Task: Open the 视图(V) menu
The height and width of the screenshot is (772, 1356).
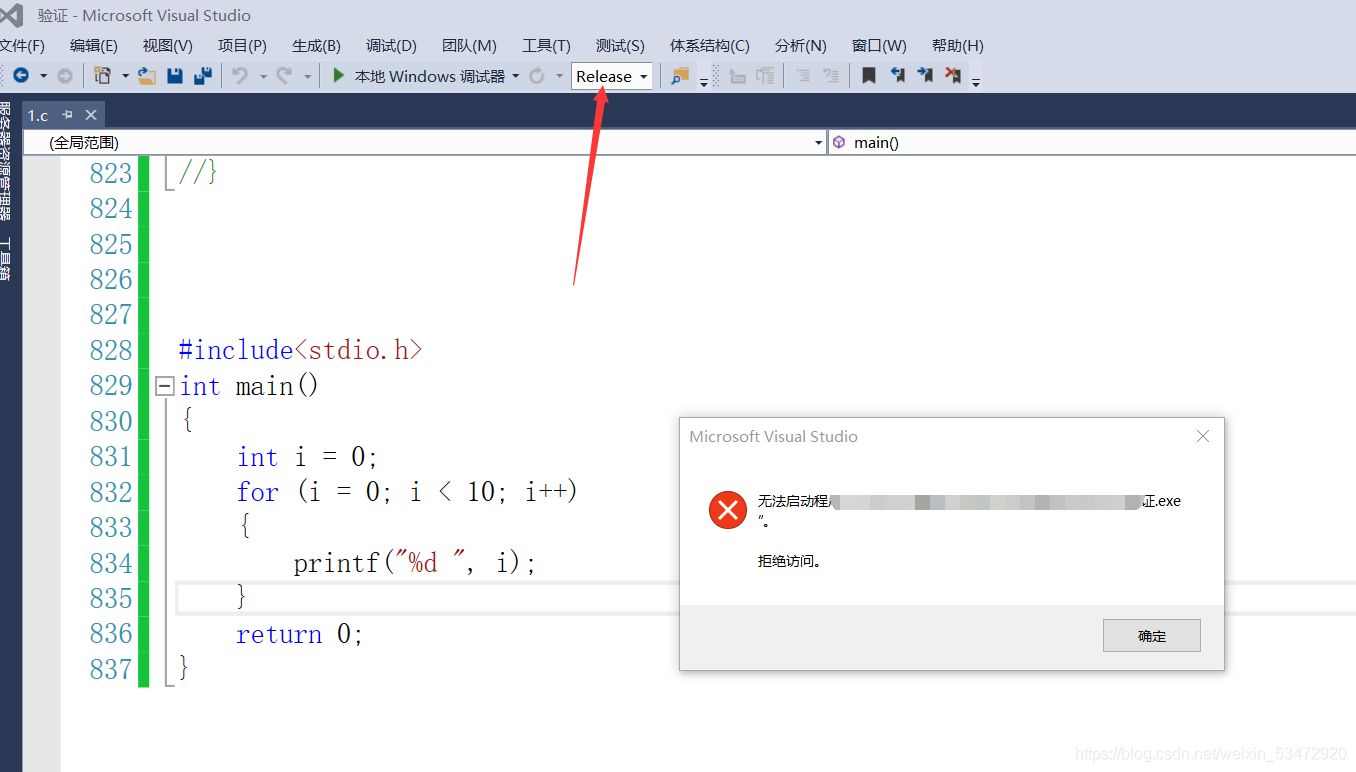Action: pyautogui.click(x=168, y=46)
